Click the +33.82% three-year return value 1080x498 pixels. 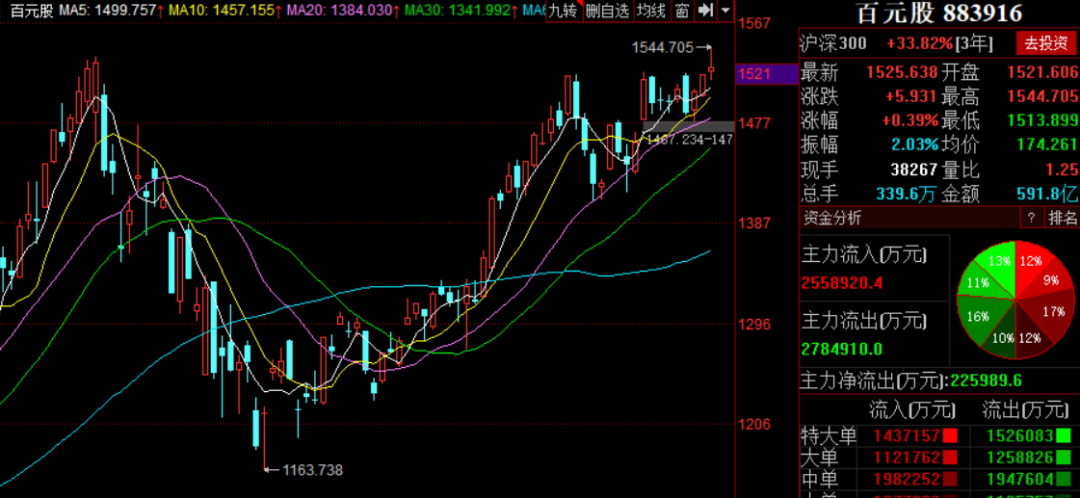point(920,43)
